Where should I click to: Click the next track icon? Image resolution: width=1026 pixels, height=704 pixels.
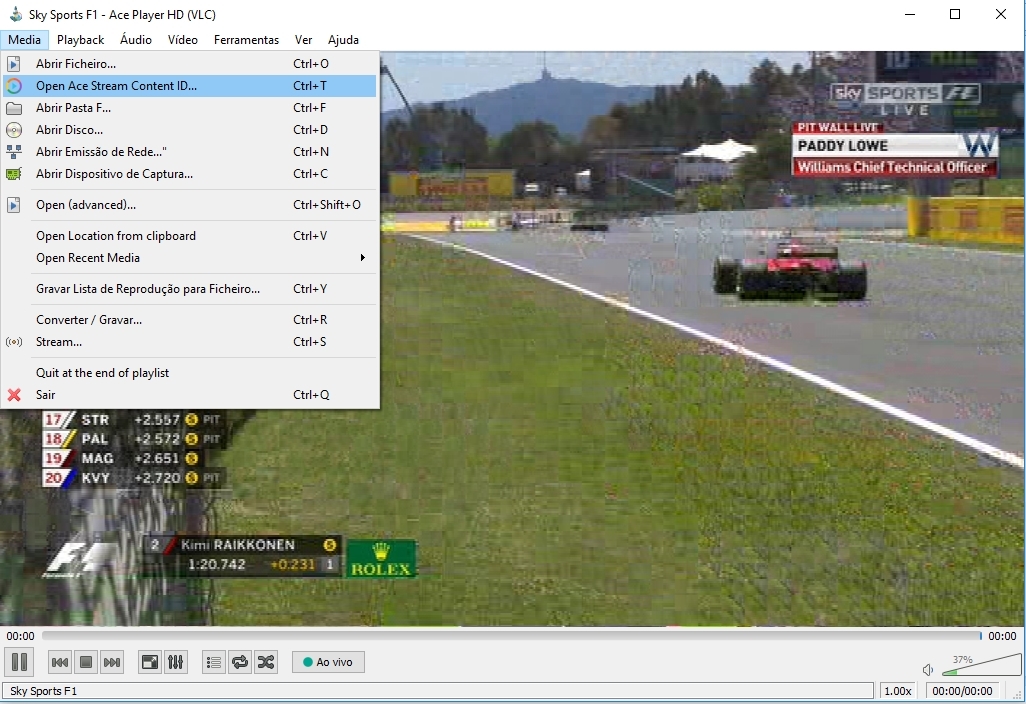pyautogui.click(x=112, y=661)
